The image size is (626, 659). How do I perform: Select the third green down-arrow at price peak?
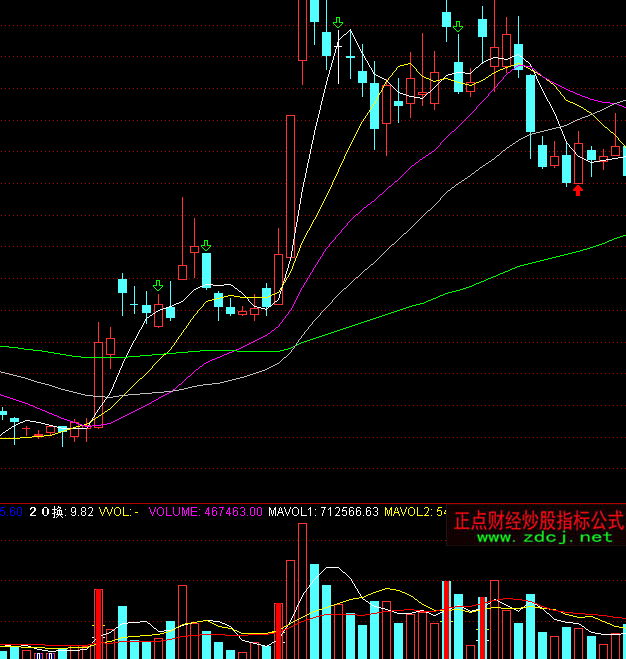point(339,22)
